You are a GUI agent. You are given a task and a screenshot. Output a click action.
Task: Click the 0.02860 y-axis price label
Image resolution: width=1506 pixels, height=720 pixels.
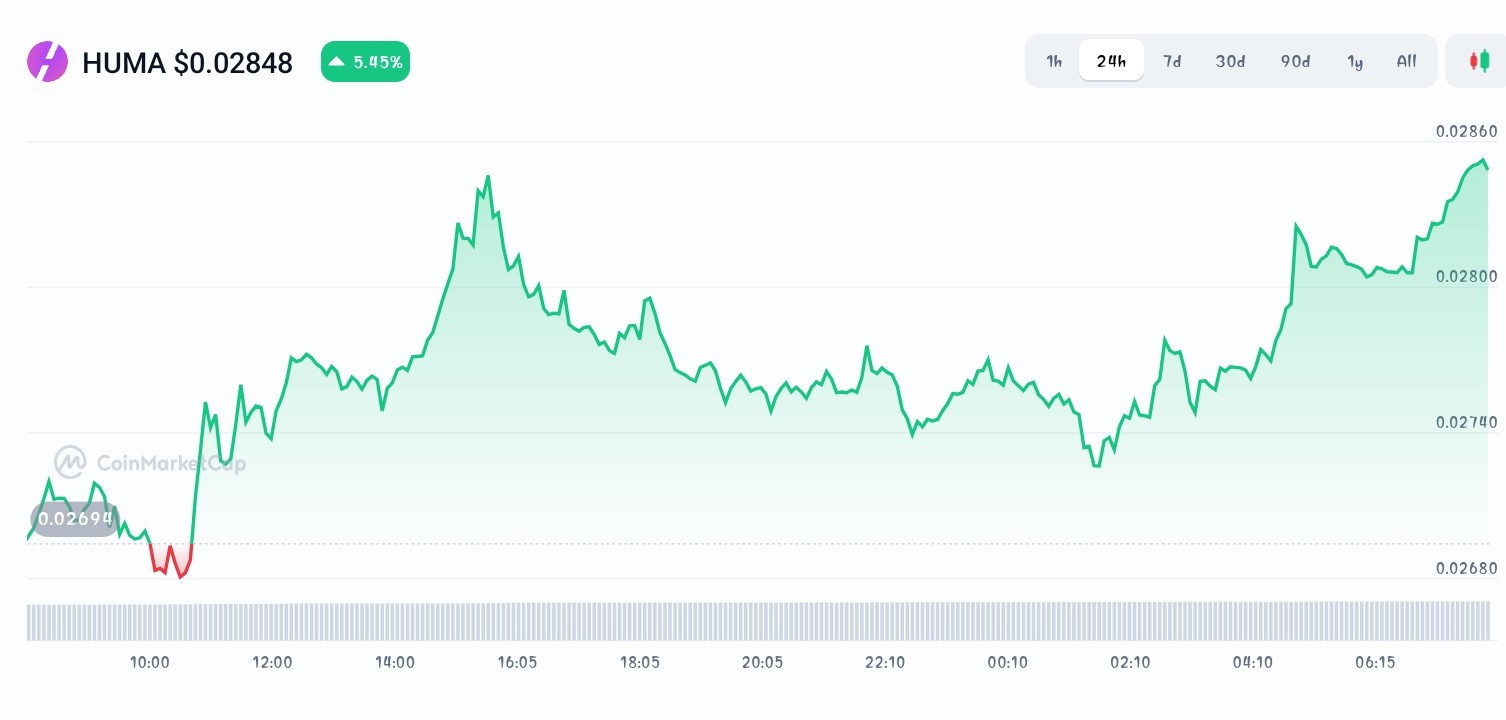(1467, 131)
